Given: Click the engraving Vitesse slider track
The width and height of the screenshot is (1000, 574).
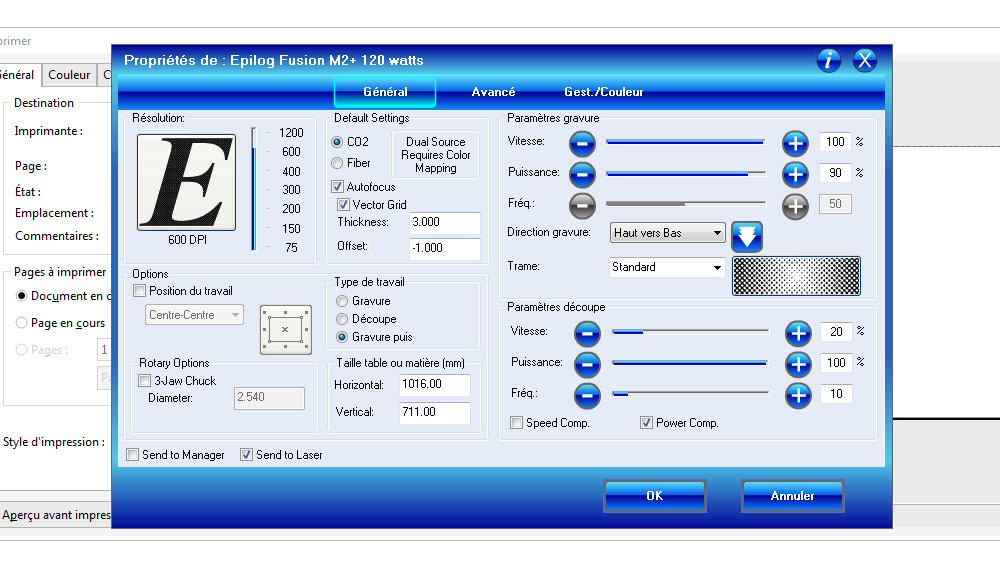Looking at the screenshot, I should 686,142.
